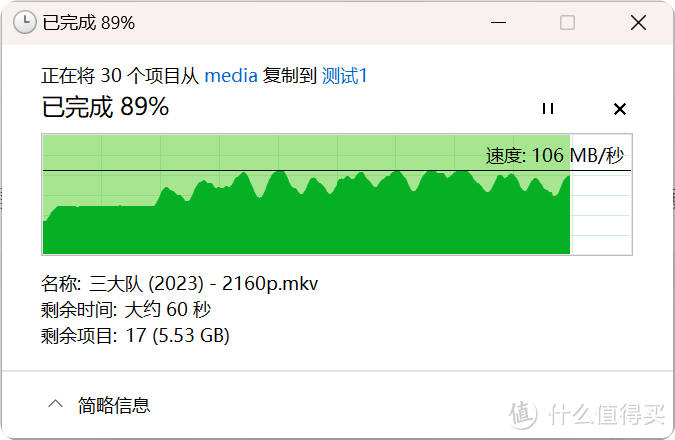Open the media source folder link
The height and width of the screenshot is (440, 675).
pyautogui.click(x=231, y=76)
